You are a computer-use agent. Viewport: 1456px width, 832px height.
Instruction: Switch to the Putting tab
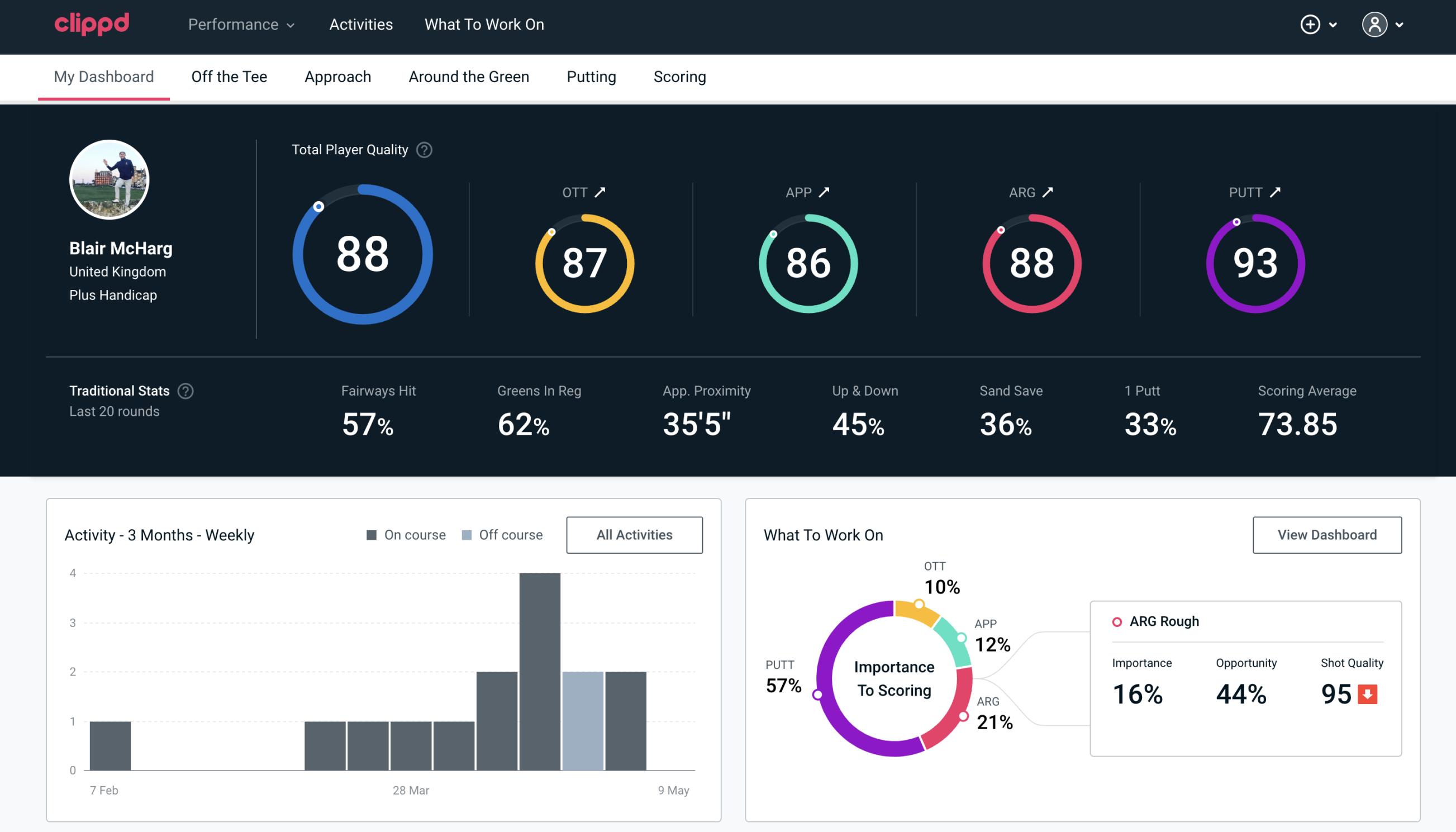pyautogui.click(x=590, y=76)
